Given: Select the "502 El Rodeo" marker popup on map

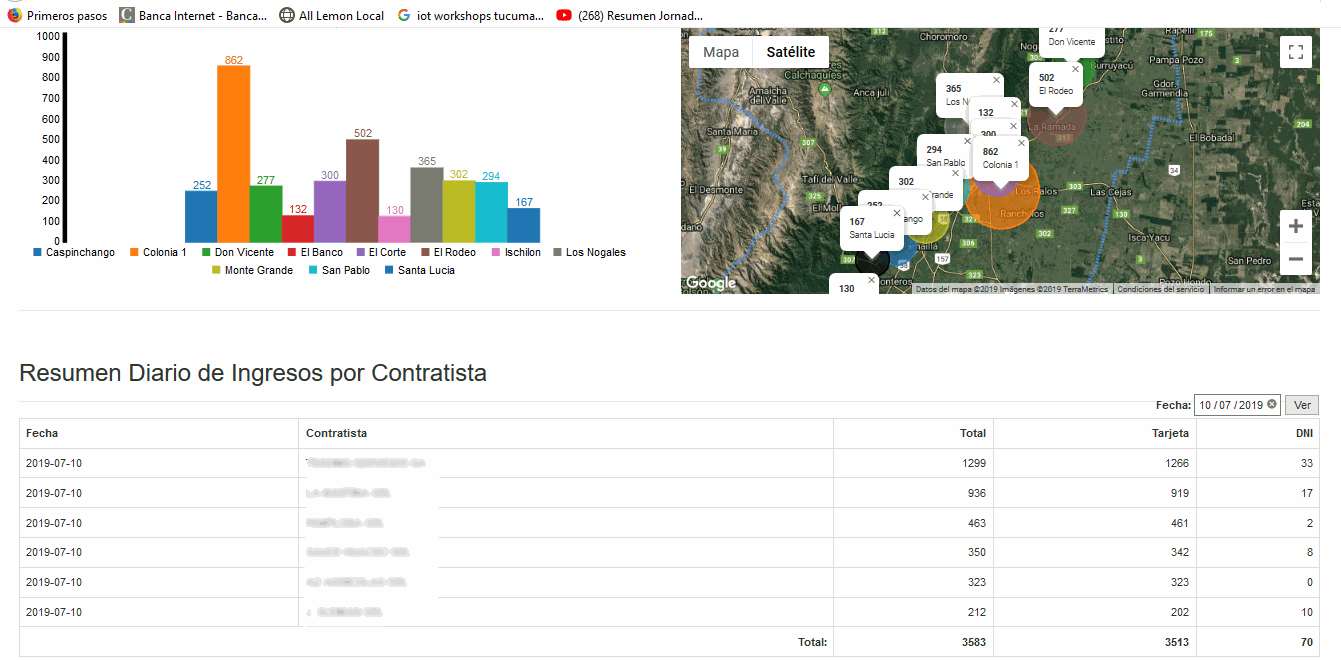Looking at the screenshot, I should coord(1056,84).
